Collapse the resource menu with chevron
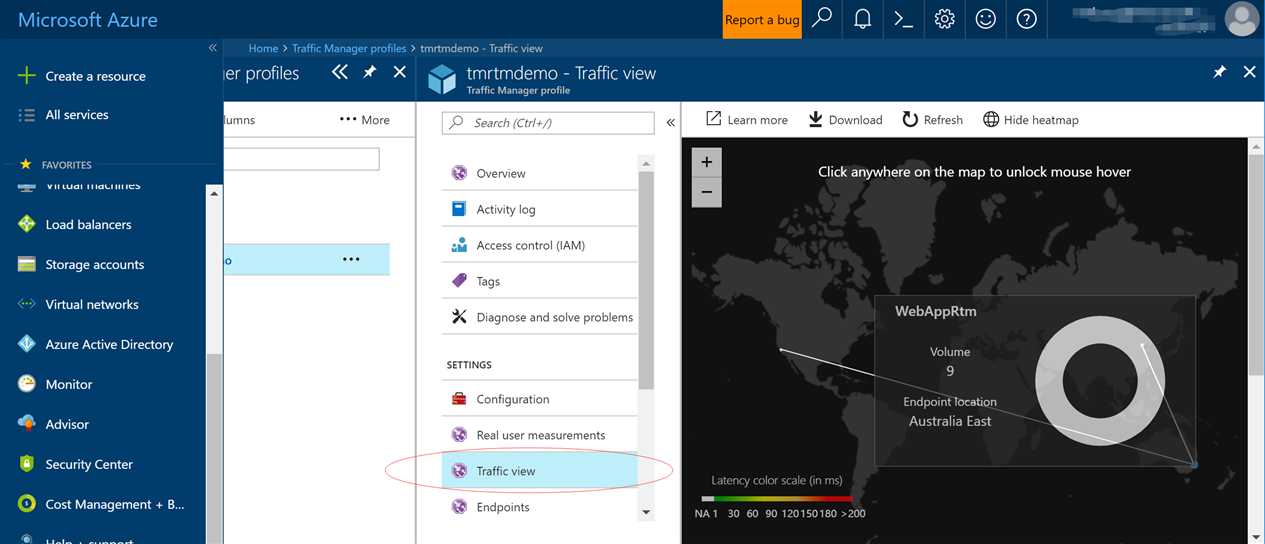Image resolution: width=1265 pixels, height=544 pixels. [670, 123]
